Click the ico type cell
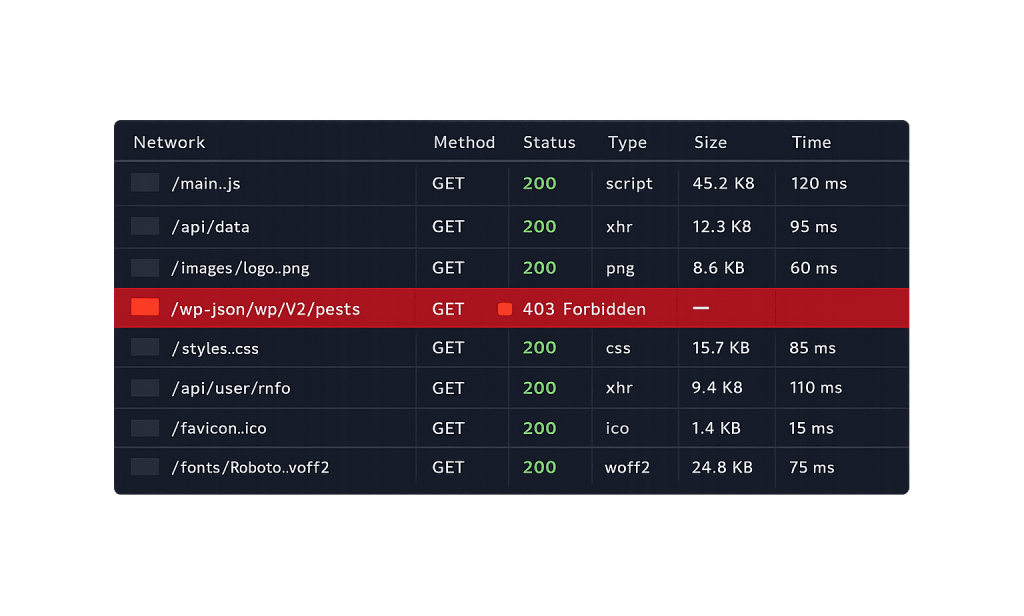This screenshot has height=616, width=1024. coord(617,428)
